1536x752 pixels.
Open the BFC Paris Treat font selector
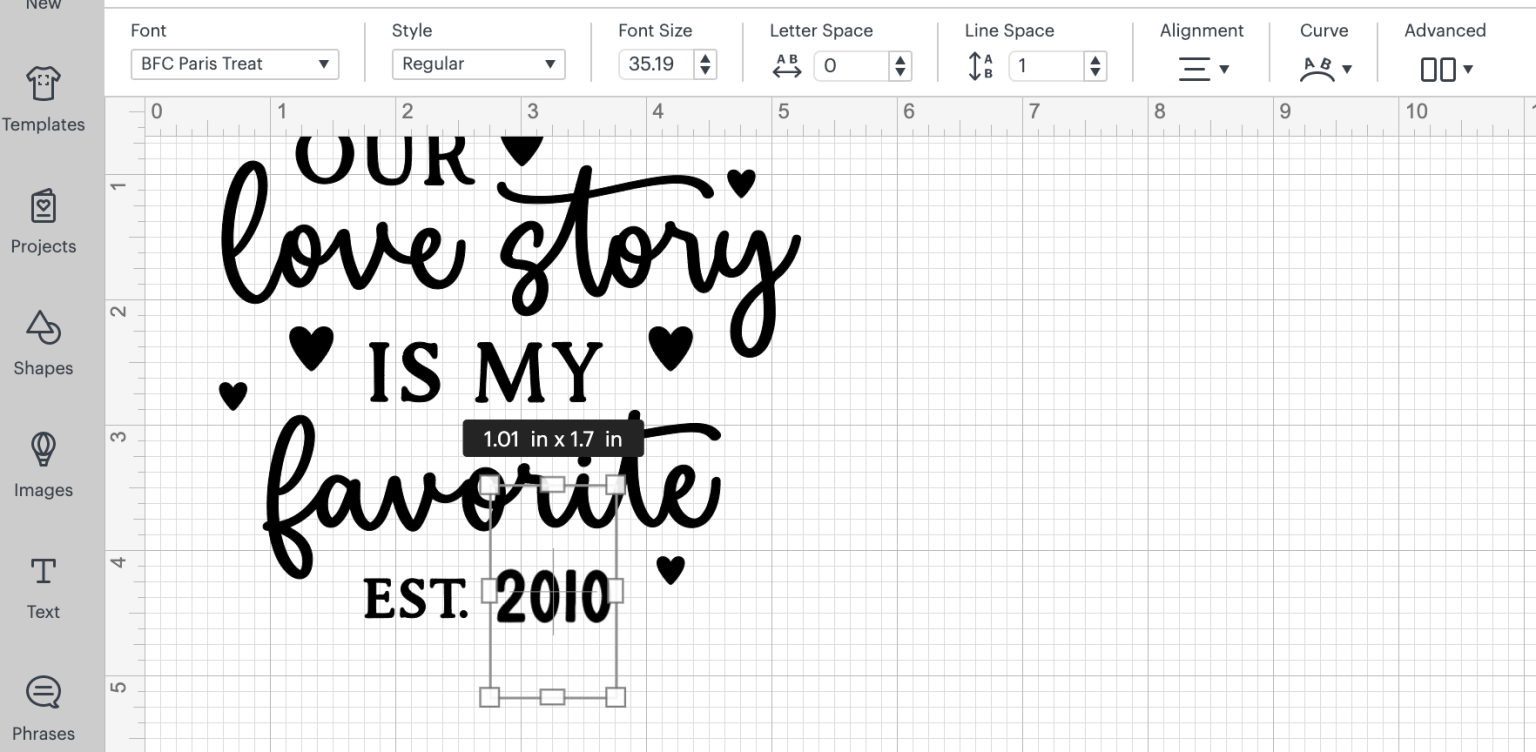coord(234,63)
